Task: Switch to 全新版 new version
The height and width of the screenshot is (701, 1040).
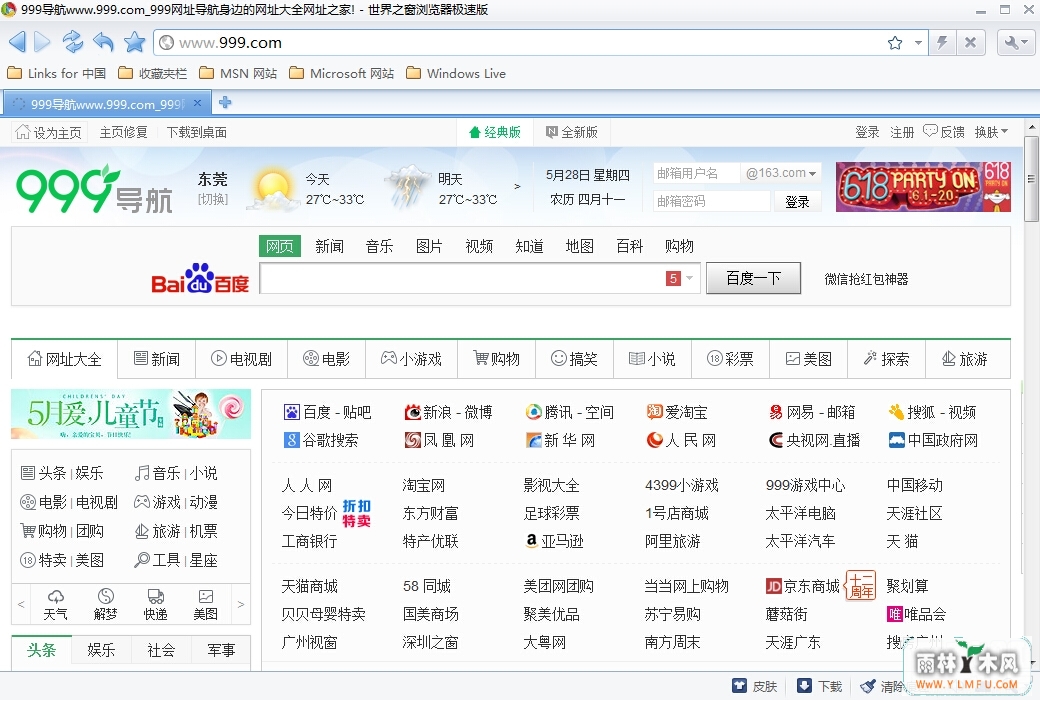Action: point(572,133)
